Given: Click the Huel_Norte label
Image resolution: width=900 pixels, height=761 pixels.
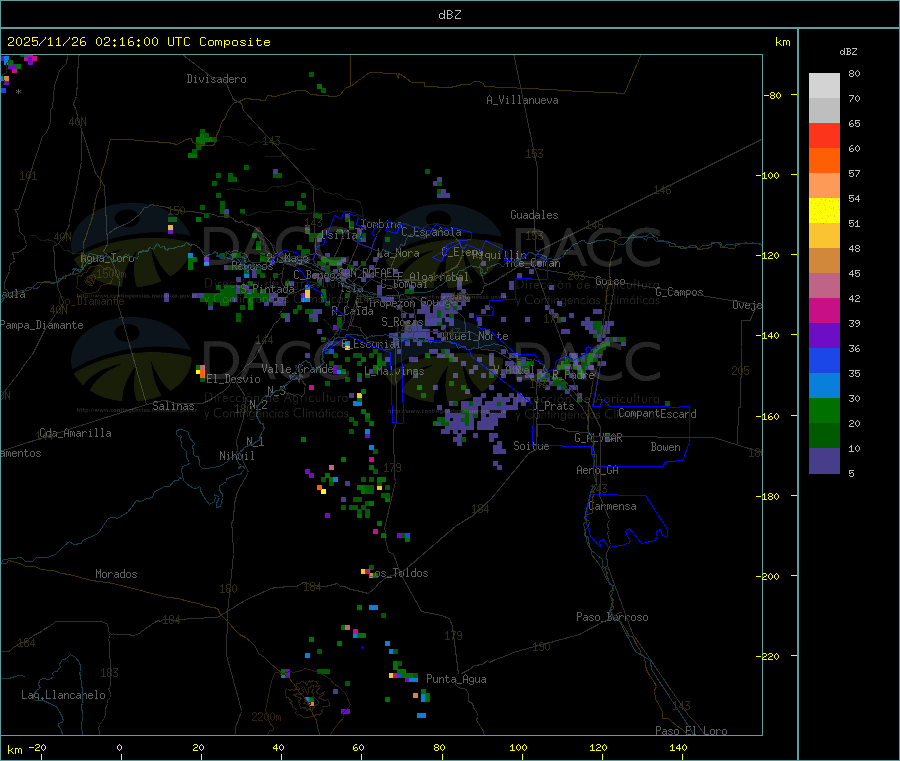Looking at the screenshot, I should coord(476,336).
